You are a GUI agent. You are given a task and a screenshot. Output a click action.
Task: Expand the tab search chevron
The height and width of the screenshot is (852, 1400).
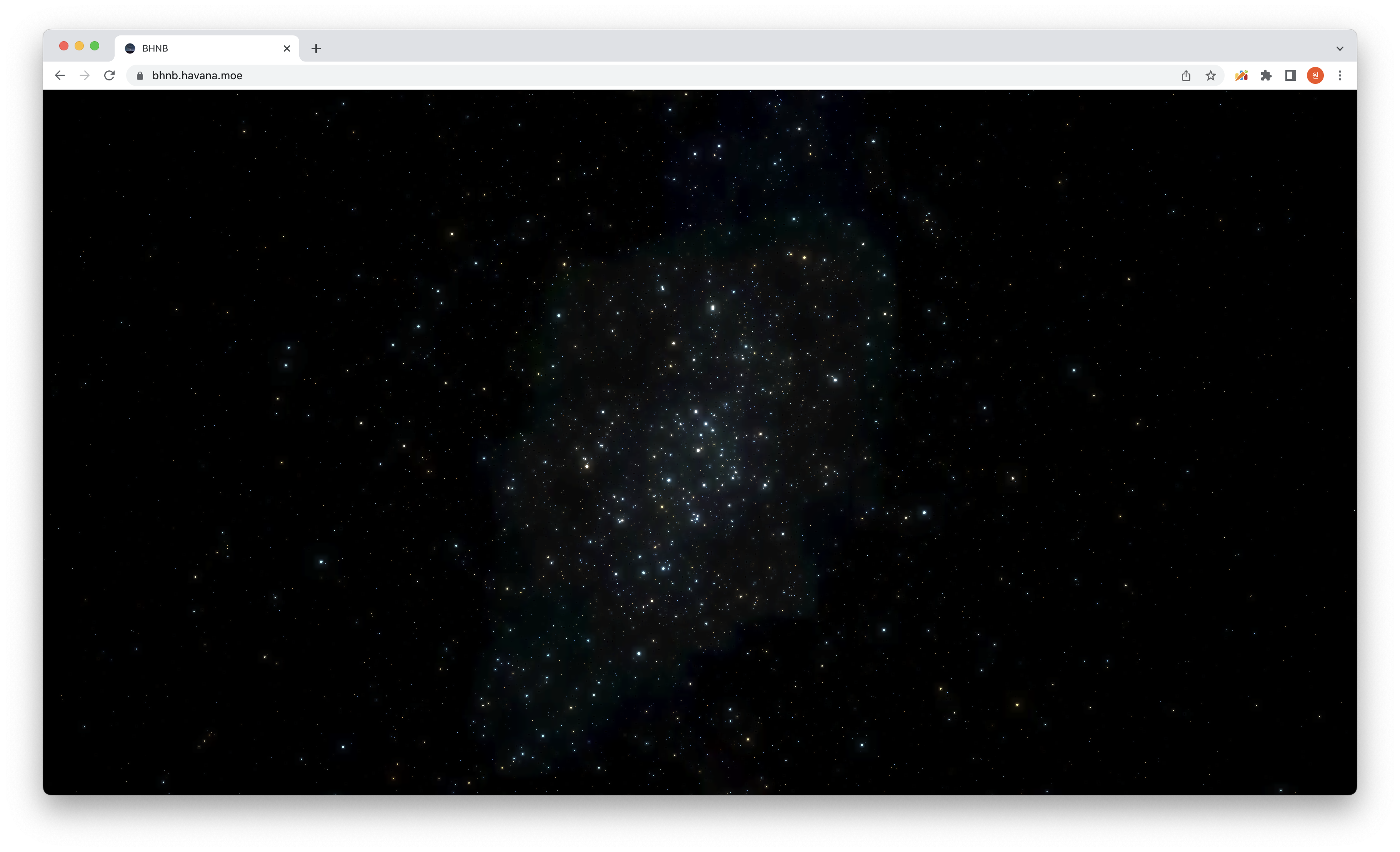[x=1339, y=48]
